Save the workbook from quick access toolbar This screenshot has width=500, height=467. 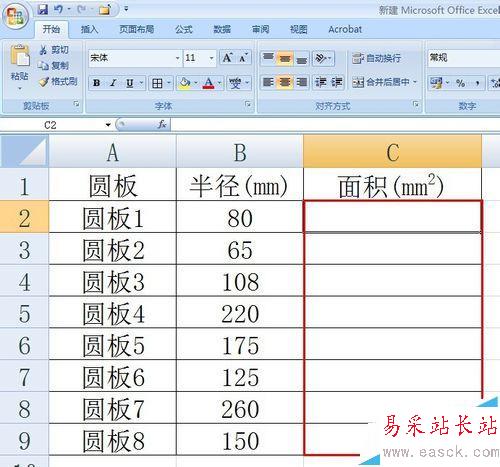click(x=43, y=9)
